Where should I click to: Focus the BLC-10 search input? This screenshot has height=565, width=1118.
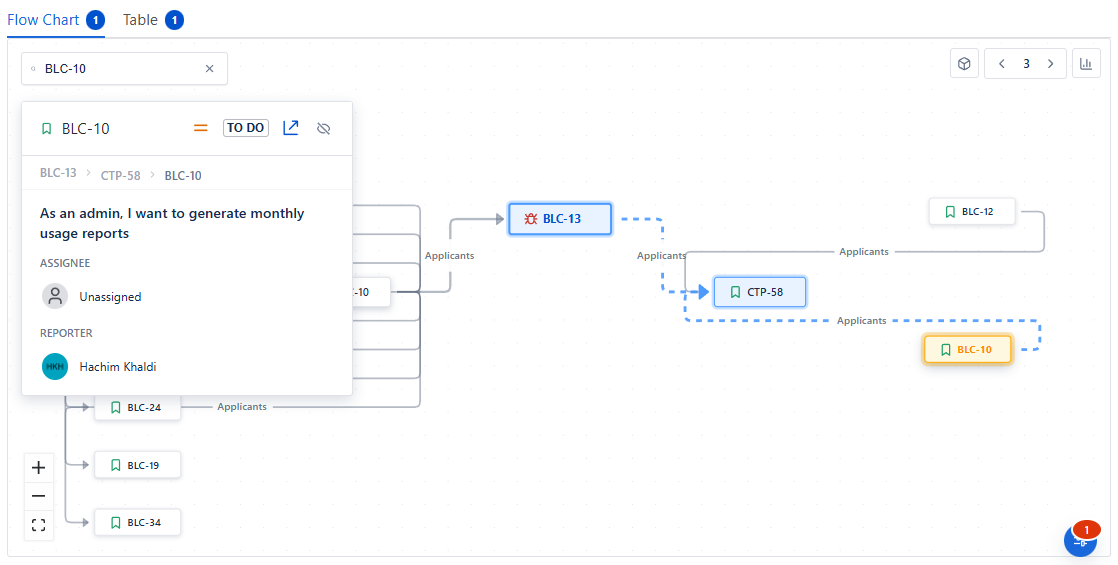[120, 69]
